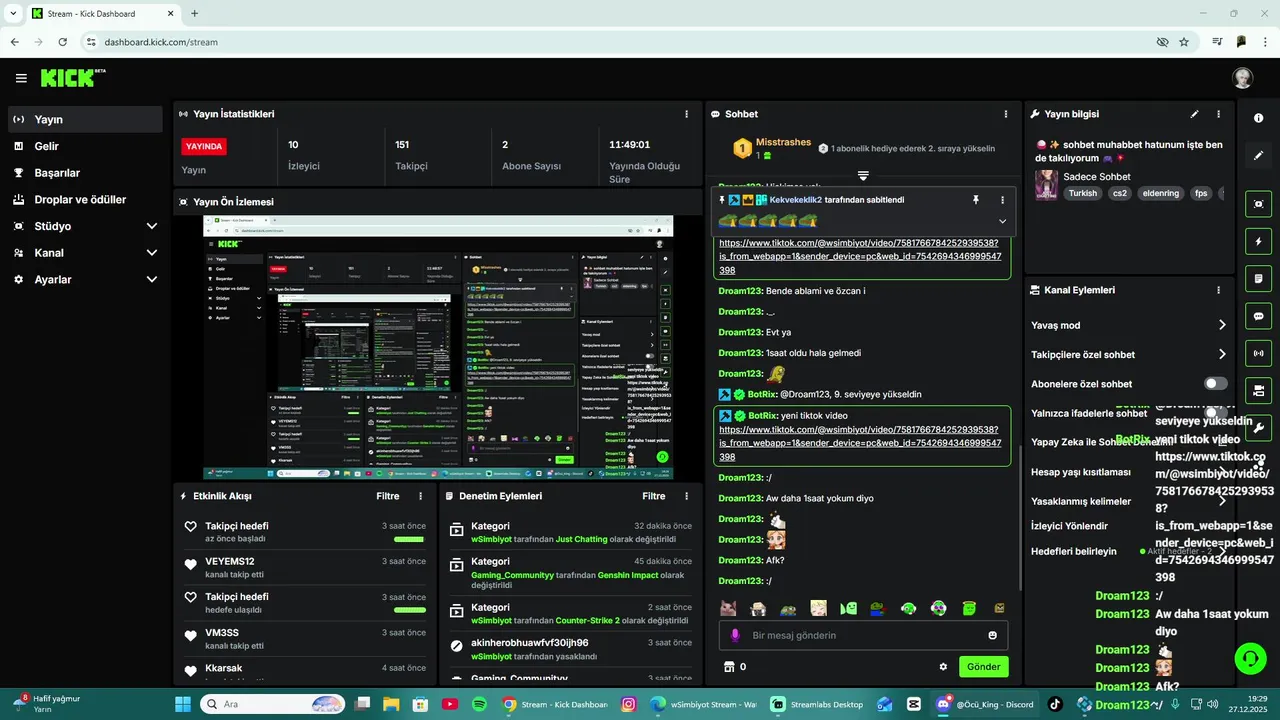
Task: Open the hamburger menu next to the Kick logo
Action: pyautogui.click(x=21, y=78)
